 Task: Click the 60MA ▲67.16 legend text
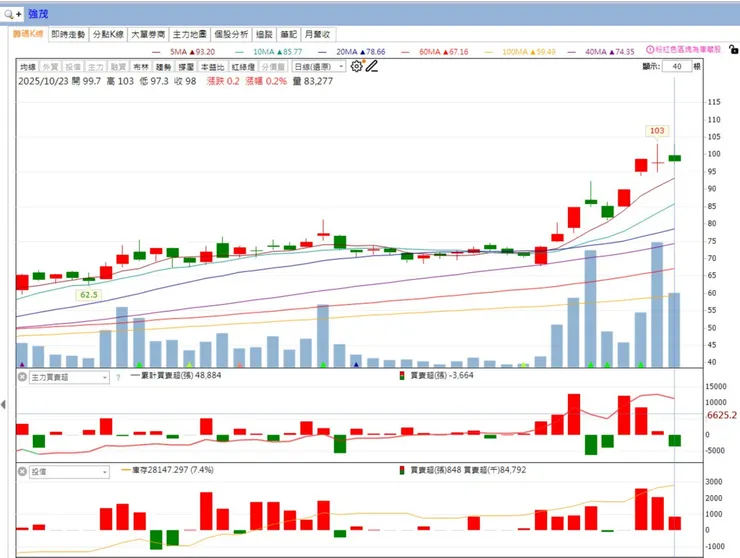443,52
